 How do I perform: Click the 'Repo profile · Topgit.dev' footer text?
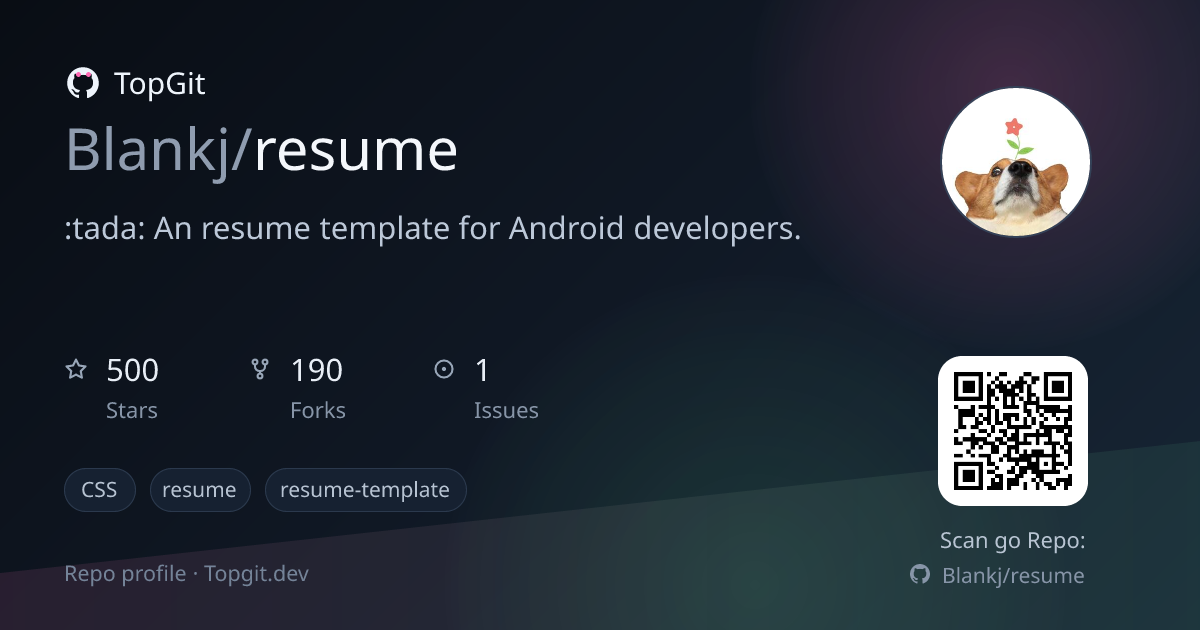(x=187, y=574)
